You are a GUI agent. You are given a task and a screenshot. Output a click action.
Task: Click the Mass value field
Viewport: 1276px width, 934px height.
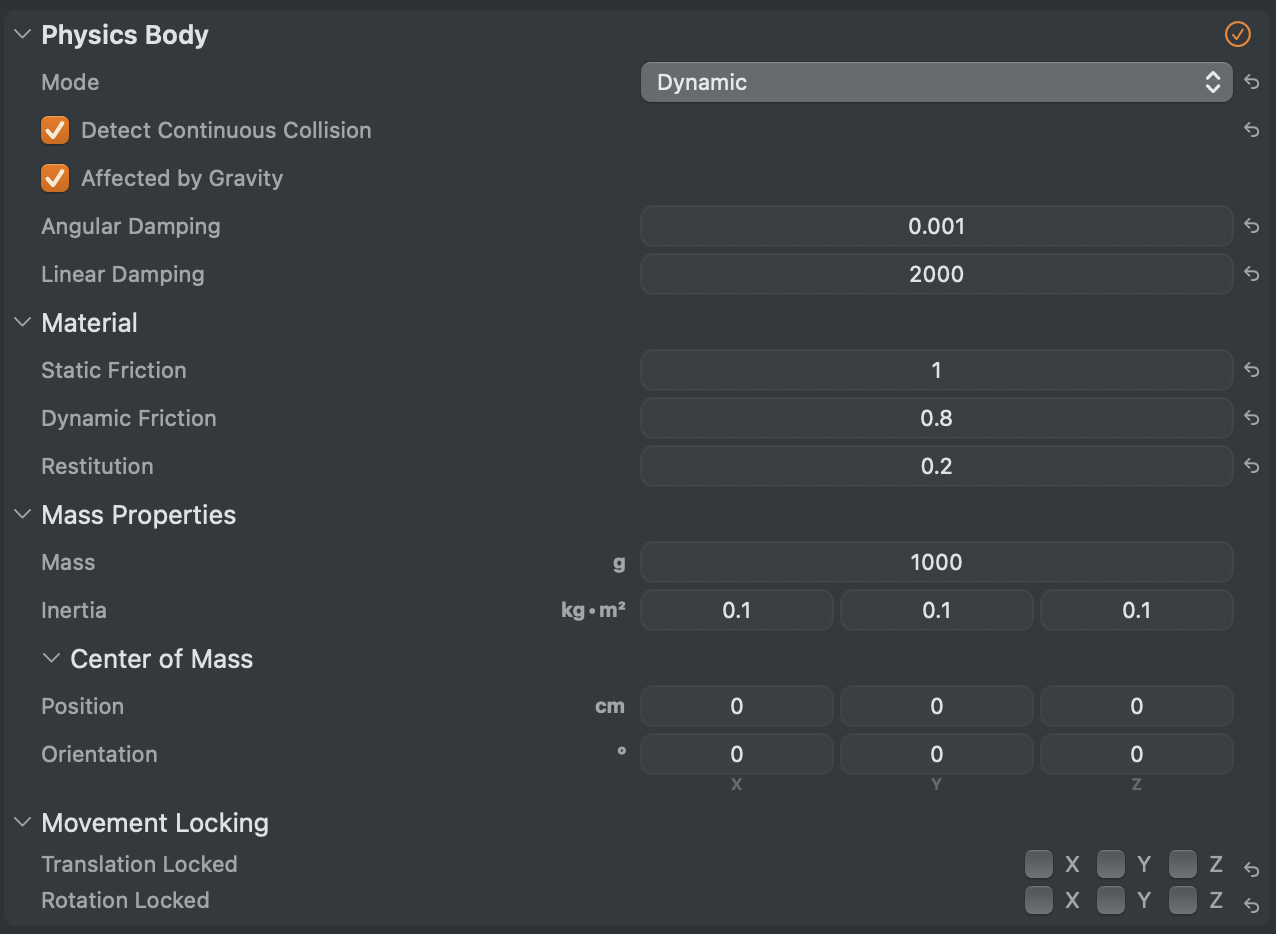(936, 562)
